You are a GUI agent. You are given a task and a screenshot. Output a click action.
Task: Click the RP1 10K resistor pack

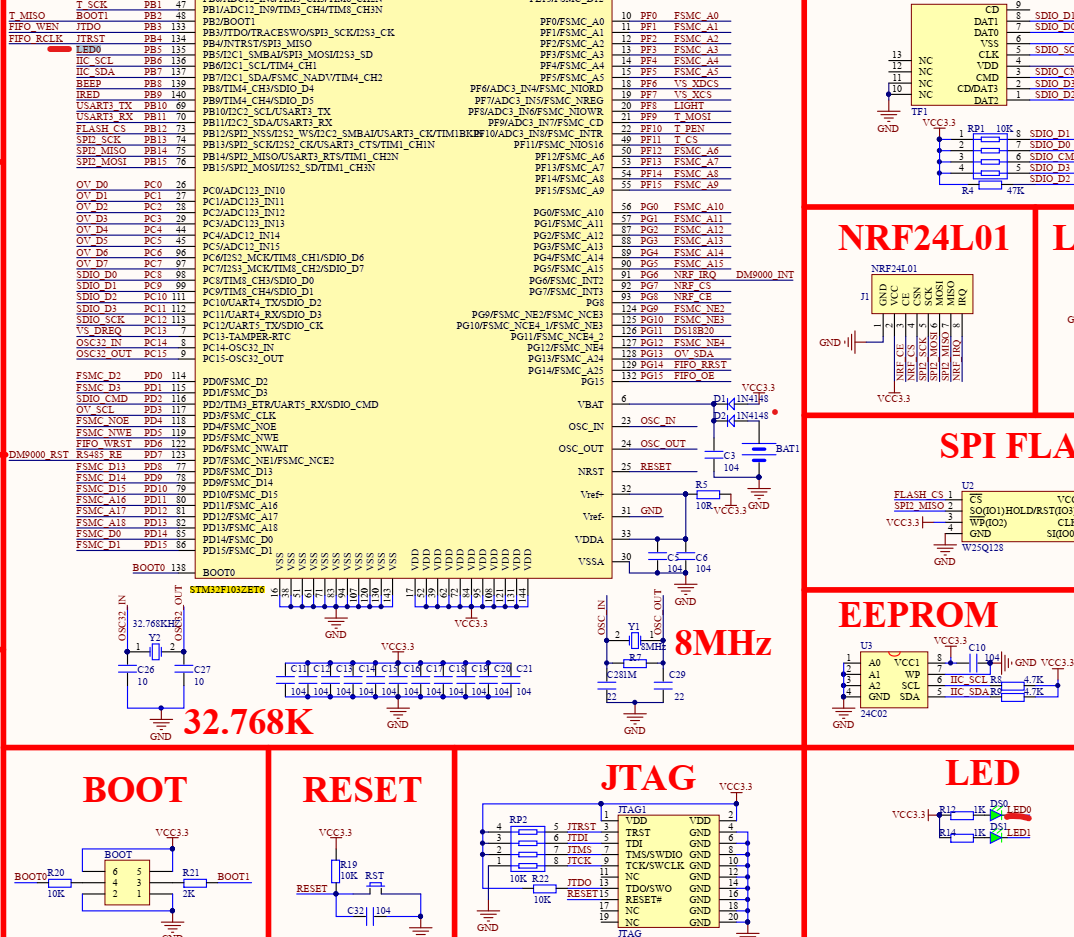click(x=990, y=156)
